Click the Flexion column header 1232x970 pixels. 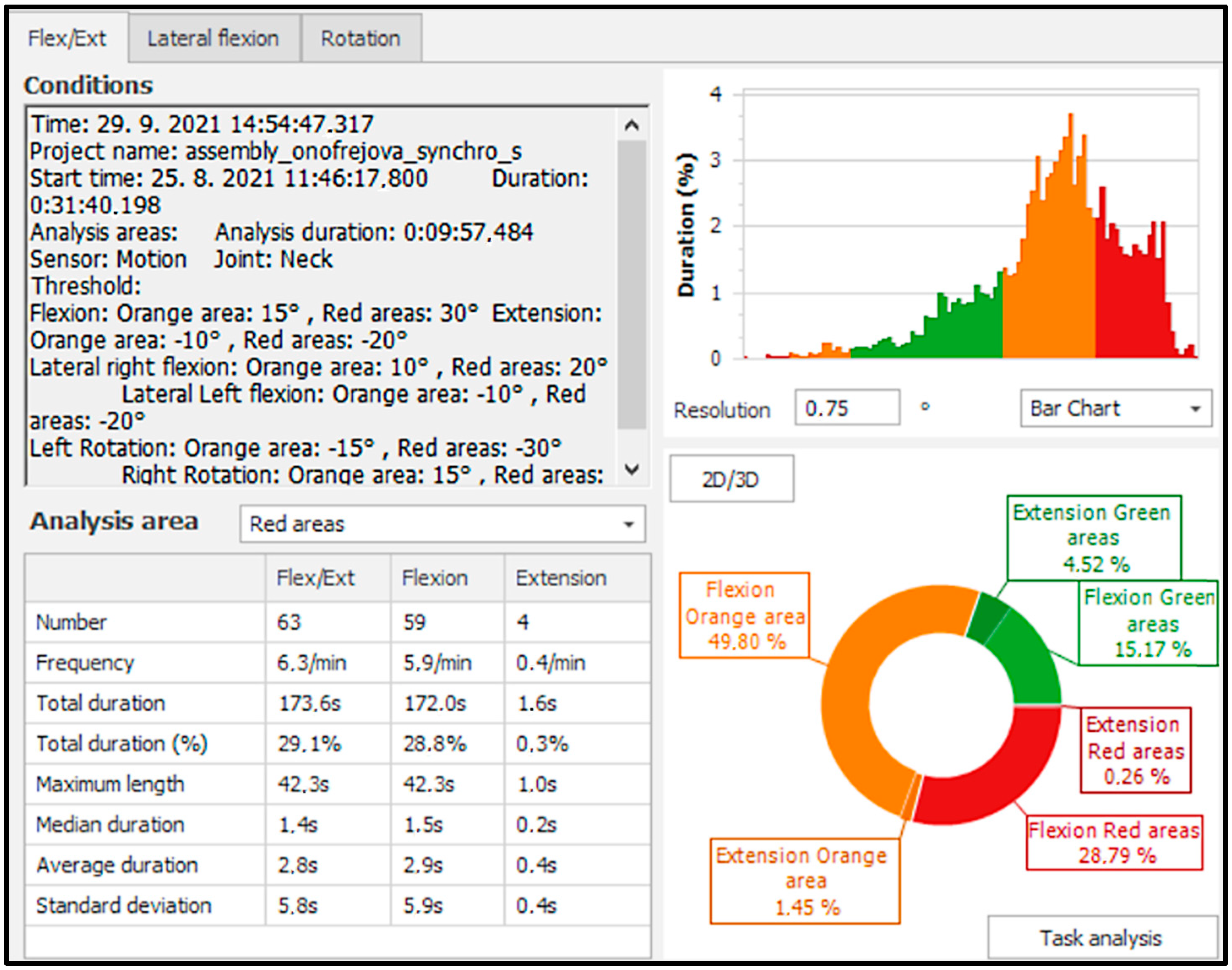tap(435, 578)
